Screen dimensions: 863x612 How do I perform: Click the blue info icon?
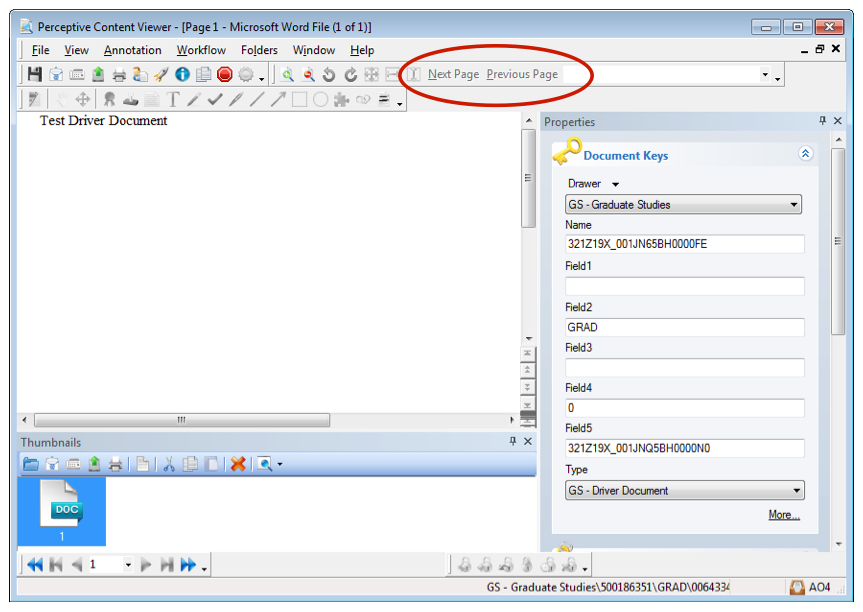(182, 74)
